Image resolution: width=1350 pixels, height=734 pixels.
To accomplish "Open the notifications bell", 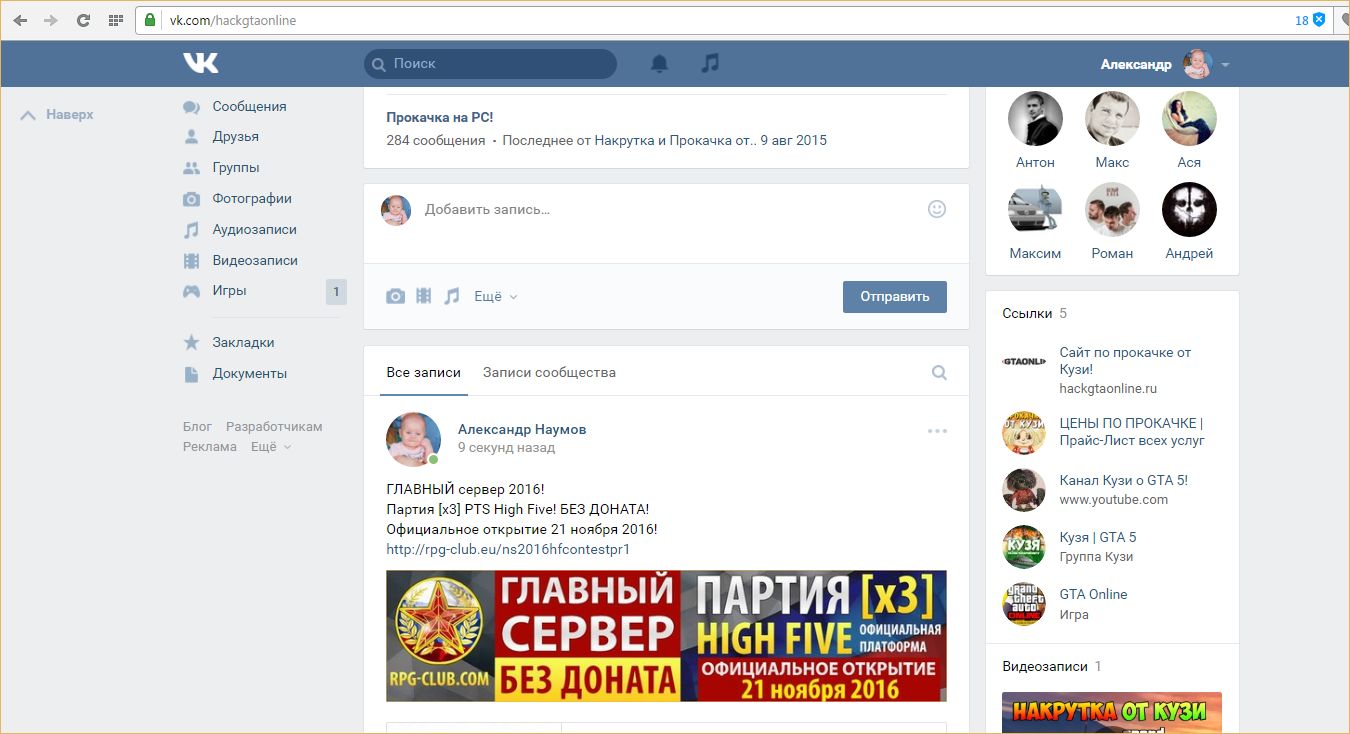I will coord(659,64).
